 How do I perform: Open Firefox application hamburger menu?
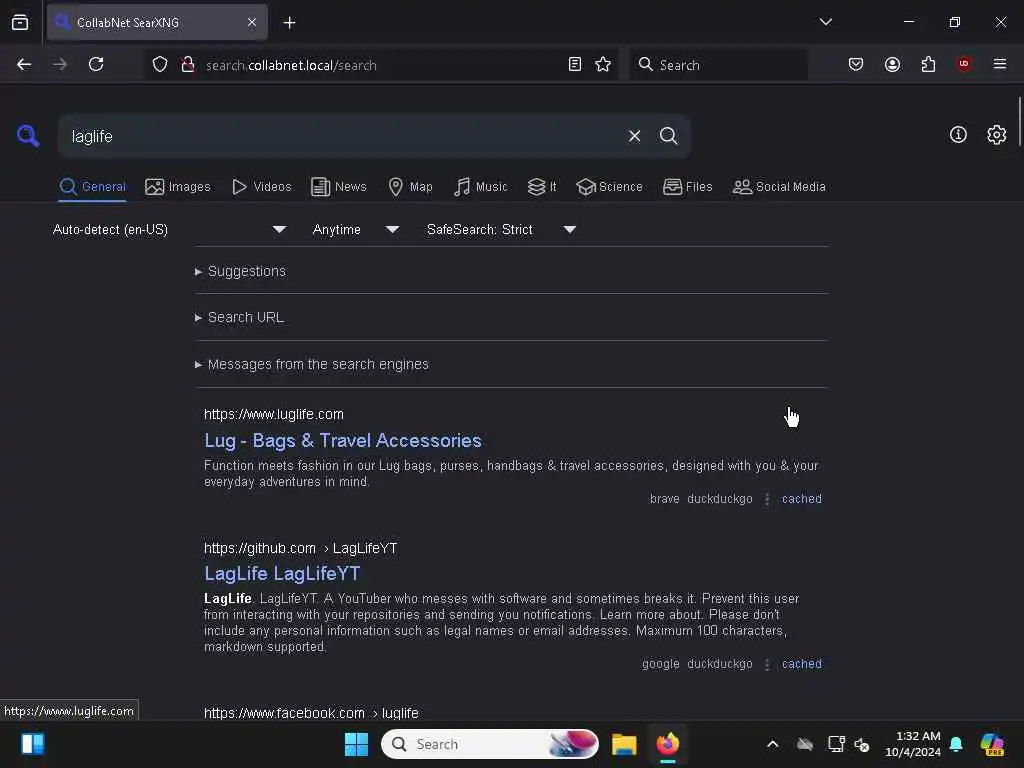(x=1000, y=64)
